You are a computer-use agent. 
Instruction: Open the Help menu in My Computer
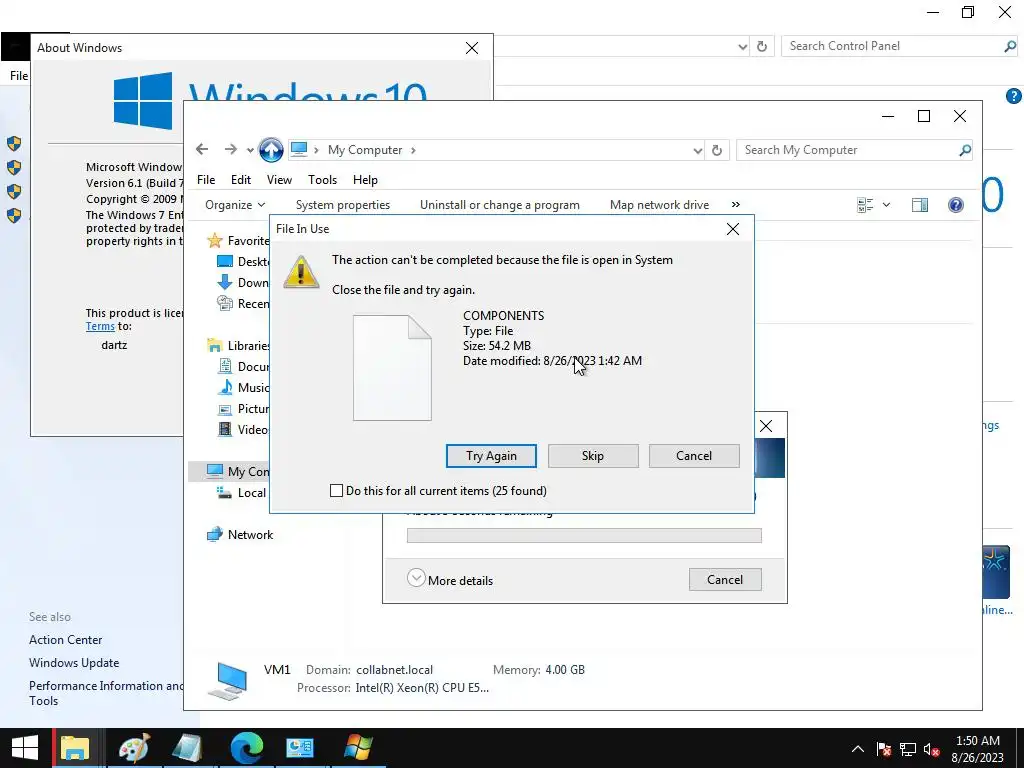(365, 180)
